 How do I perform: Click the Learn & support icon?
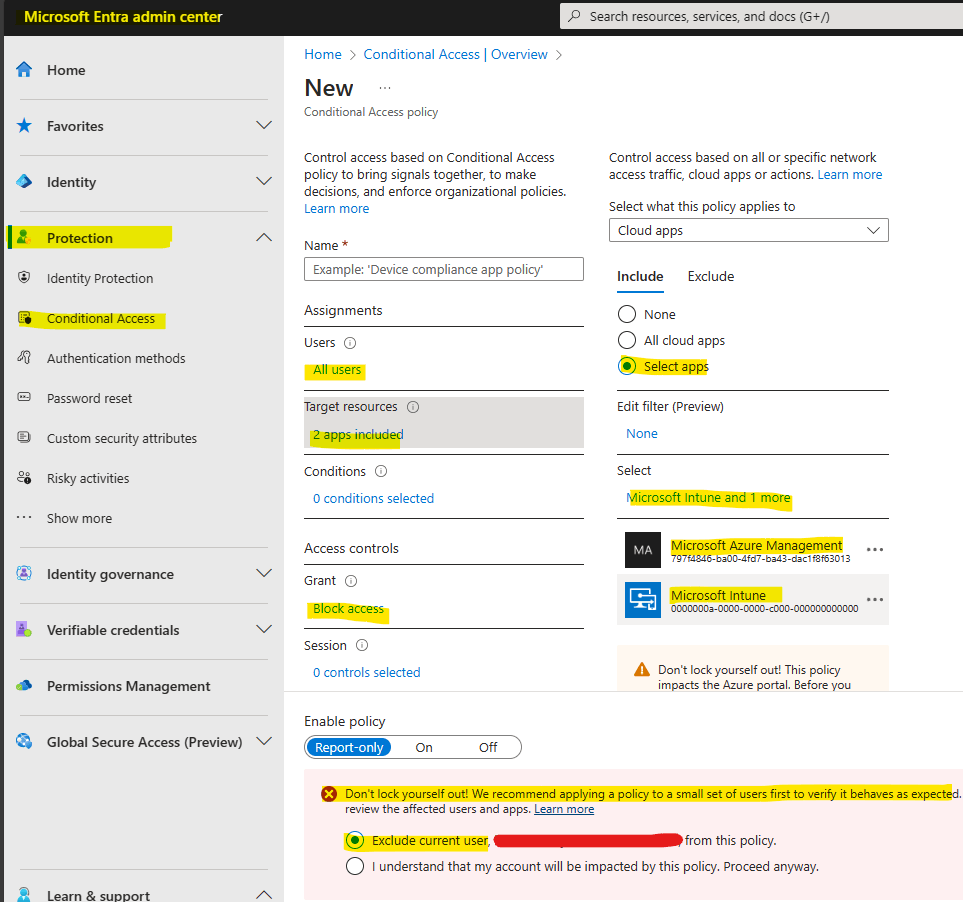click(x=24, y=894)
